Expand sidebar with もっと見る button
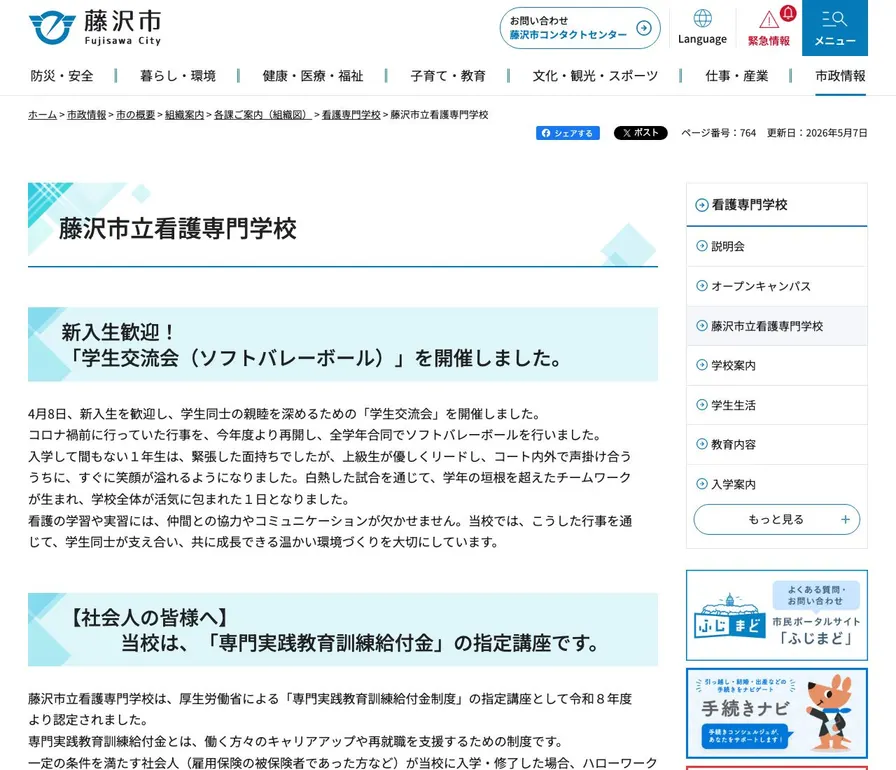This screenshot has height=770, width=896. (x=777, y=519)
